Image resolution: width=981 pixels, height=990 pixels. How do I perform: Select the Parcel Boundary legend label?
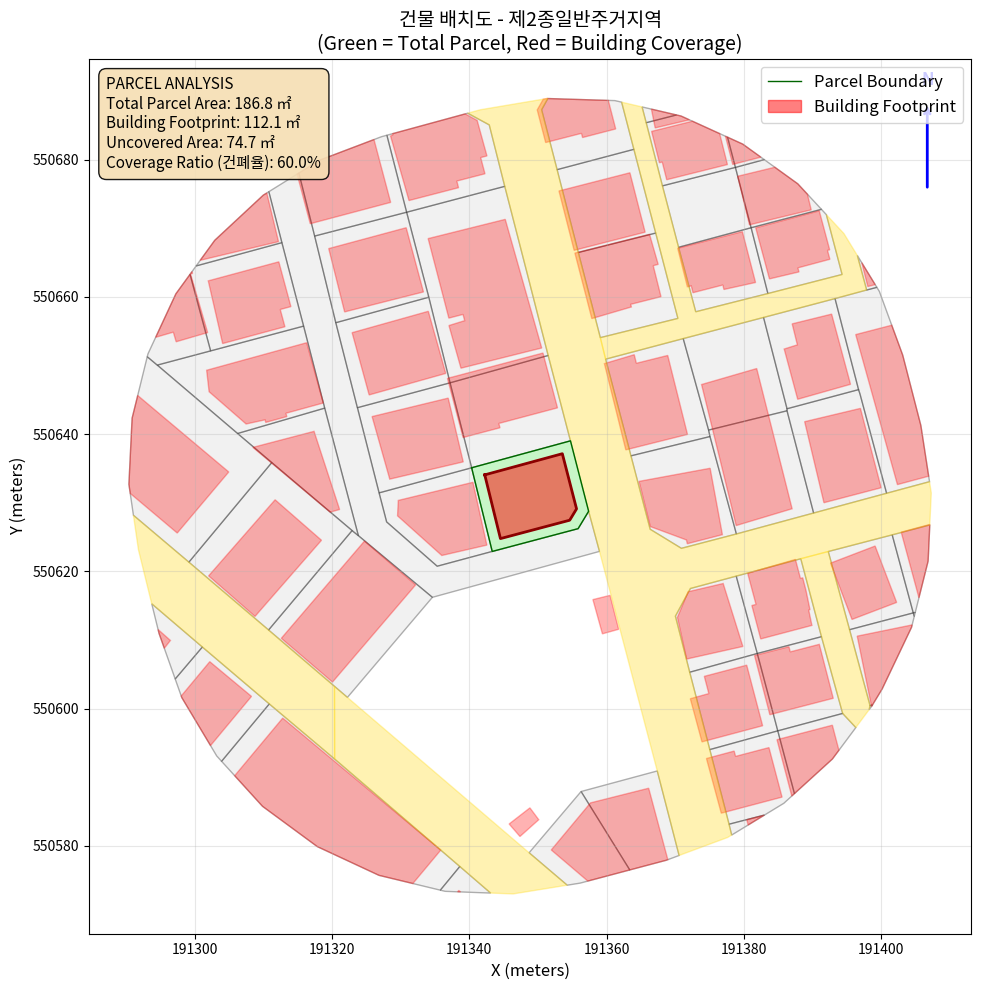tap(877, 81)
